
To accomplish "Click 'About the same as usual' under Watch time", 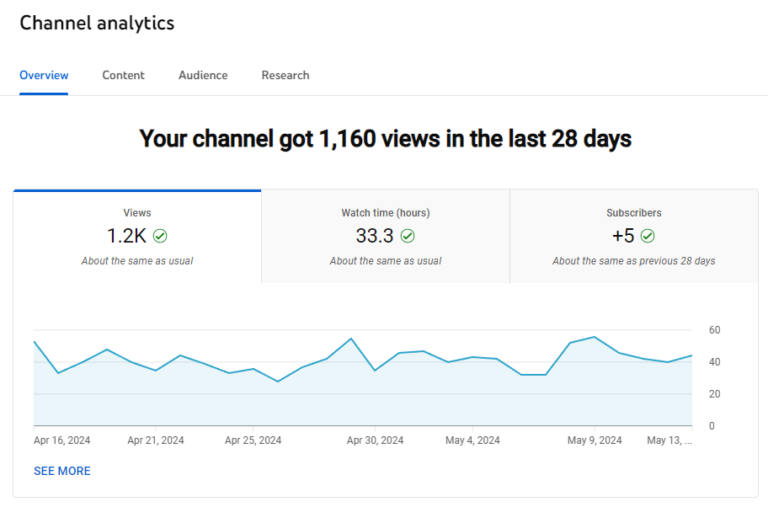I will [385, 261].
